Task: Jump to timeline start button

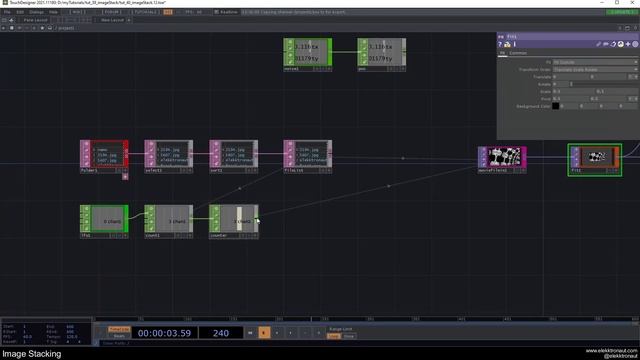Action: 250,333
